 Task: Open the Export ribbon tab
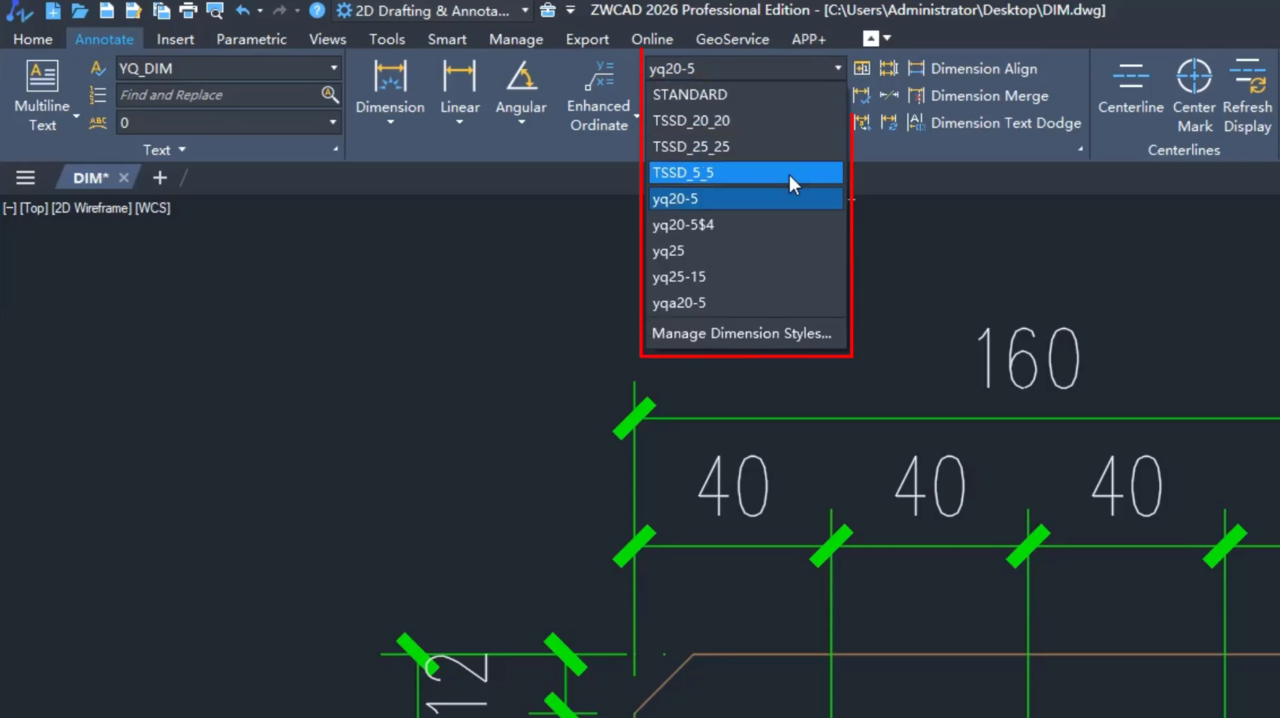587,39
